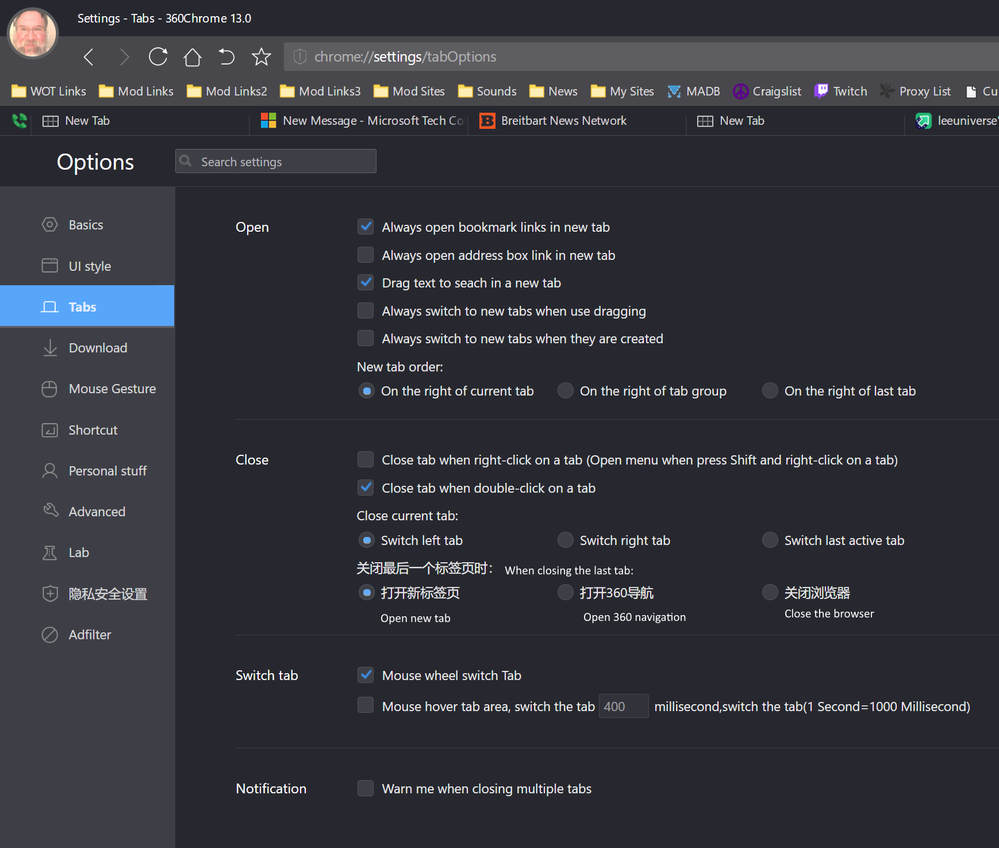Open the Sounds bookmark folder
This screenshot has width=999, height=848.
487,91
